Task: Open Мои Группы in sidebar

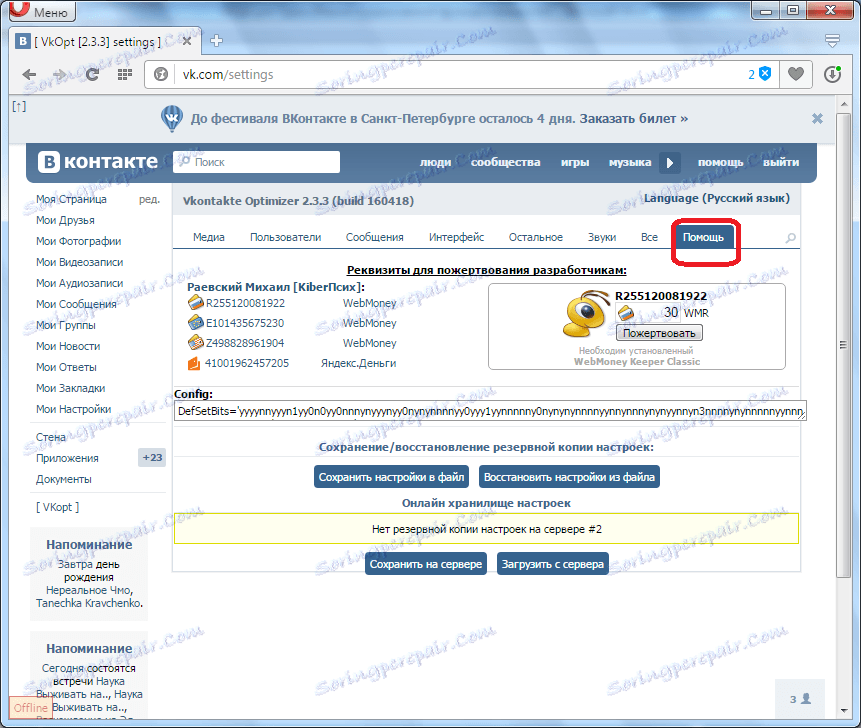Action: coord(66,325)
